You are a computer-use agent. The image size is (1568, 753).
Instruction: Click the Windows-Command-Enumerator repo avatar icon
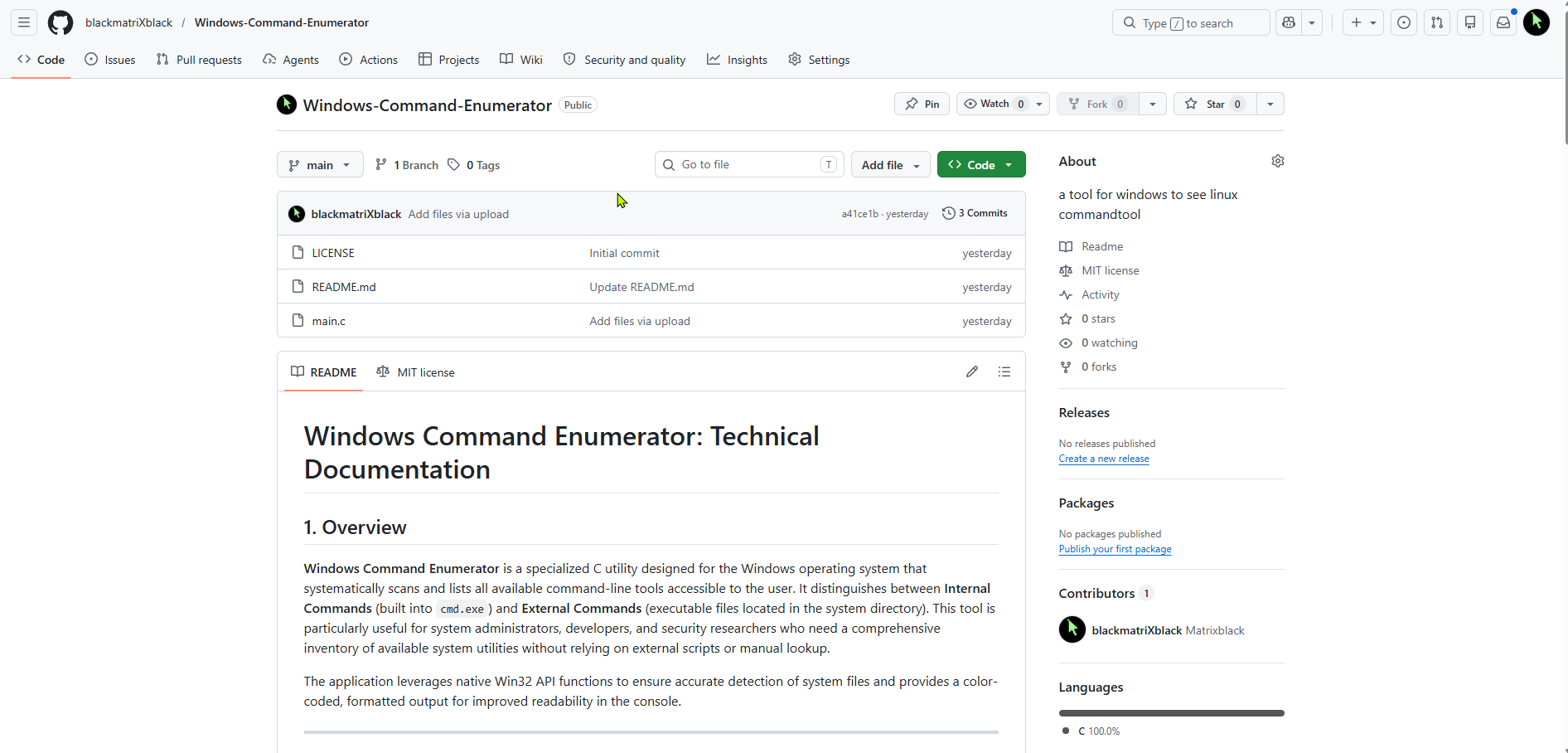287,104
